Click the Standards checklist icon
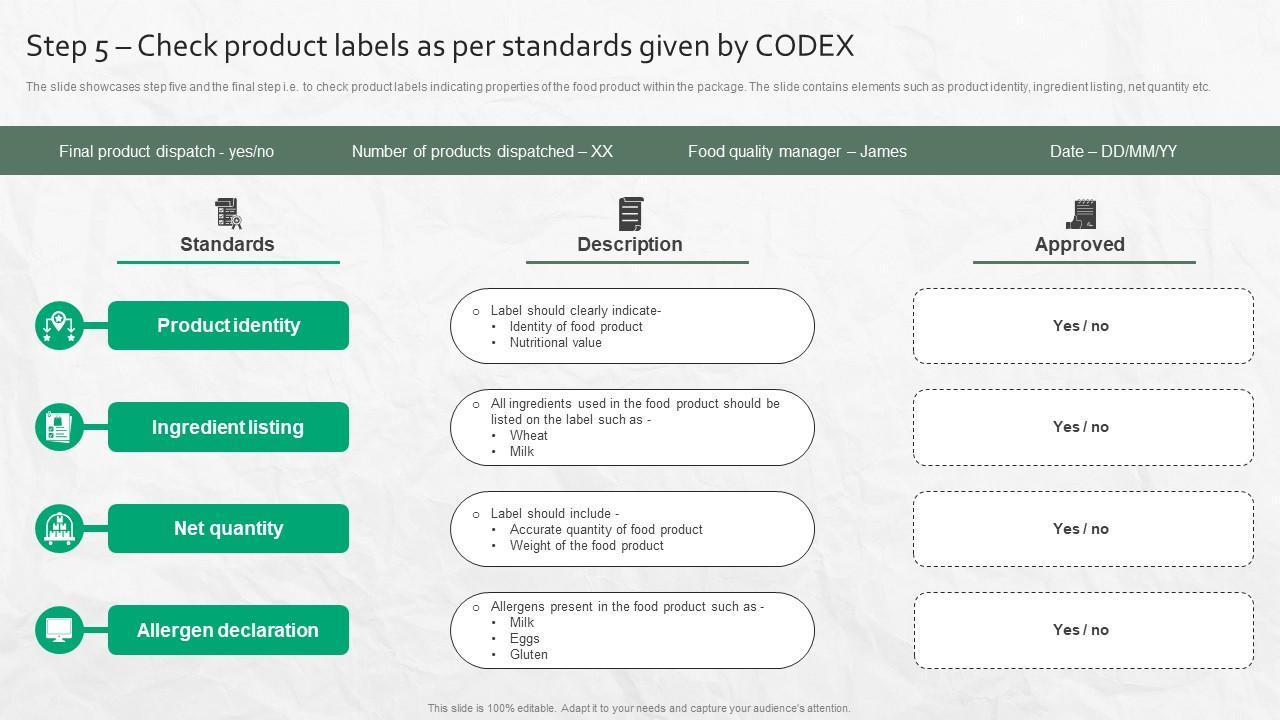Viewport: 1280px width, 720px height. pos(228,213)
